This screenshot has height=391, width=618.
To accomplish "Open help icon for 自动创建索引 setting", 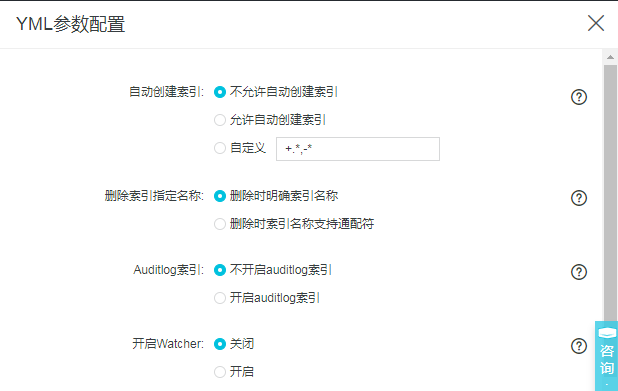I will [579, 97].
